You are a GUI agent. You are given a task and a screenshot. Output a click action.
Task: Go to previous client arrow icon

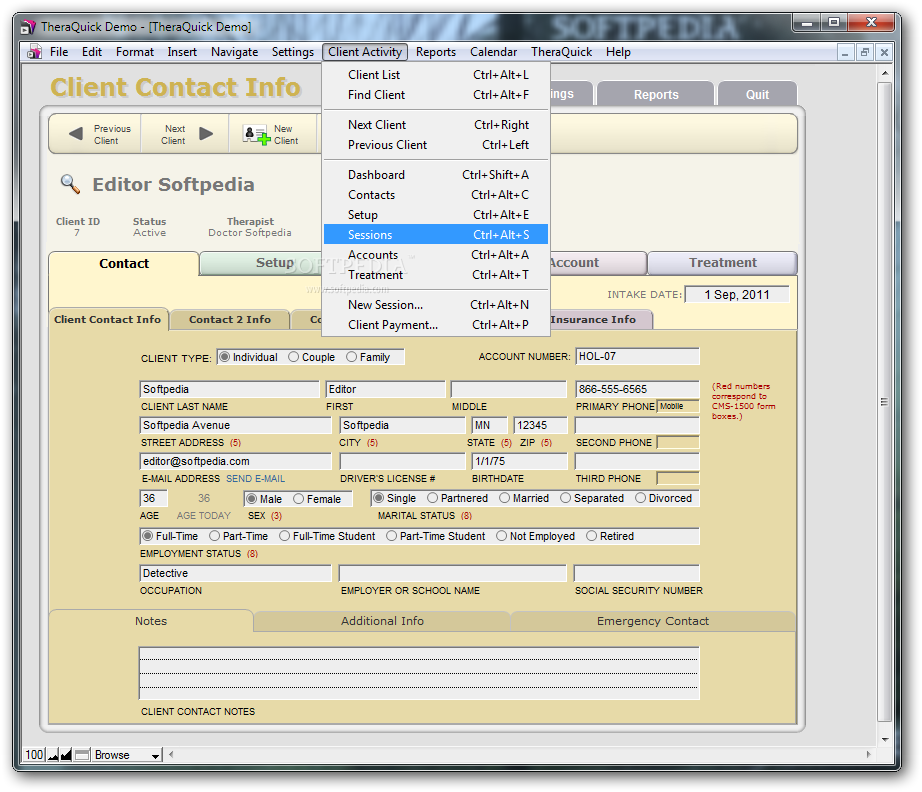[75, 133]
